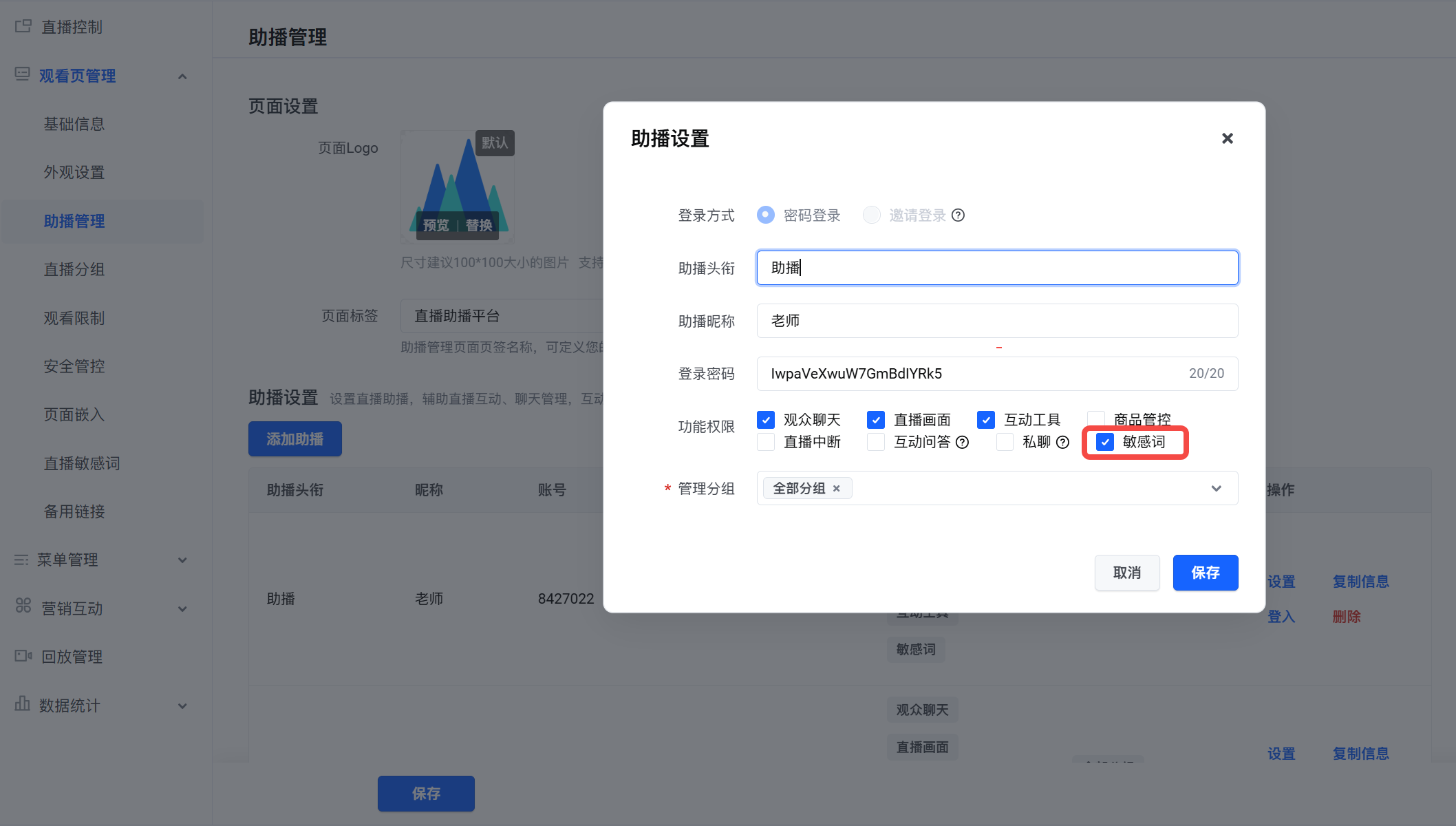Click help icon beside 互动问答

(963, 443)
